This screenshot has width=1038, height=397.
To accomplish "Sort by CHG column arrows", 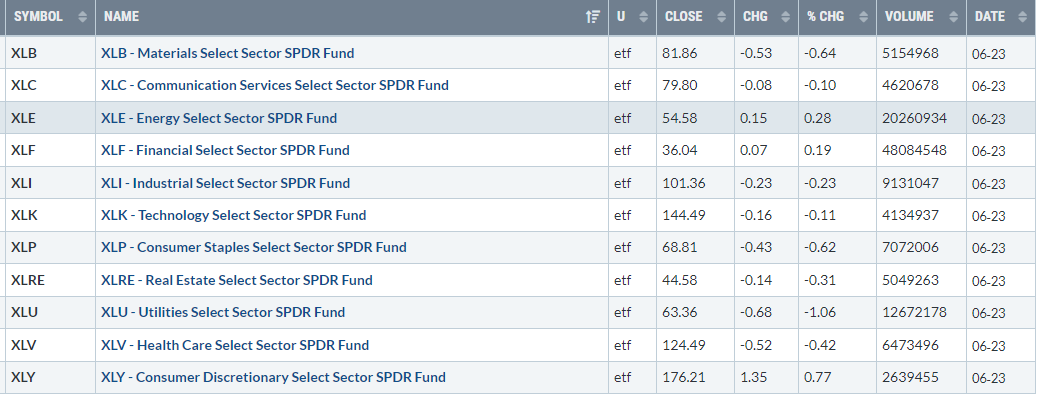I will pyautogui.click(x=786, y=17).
